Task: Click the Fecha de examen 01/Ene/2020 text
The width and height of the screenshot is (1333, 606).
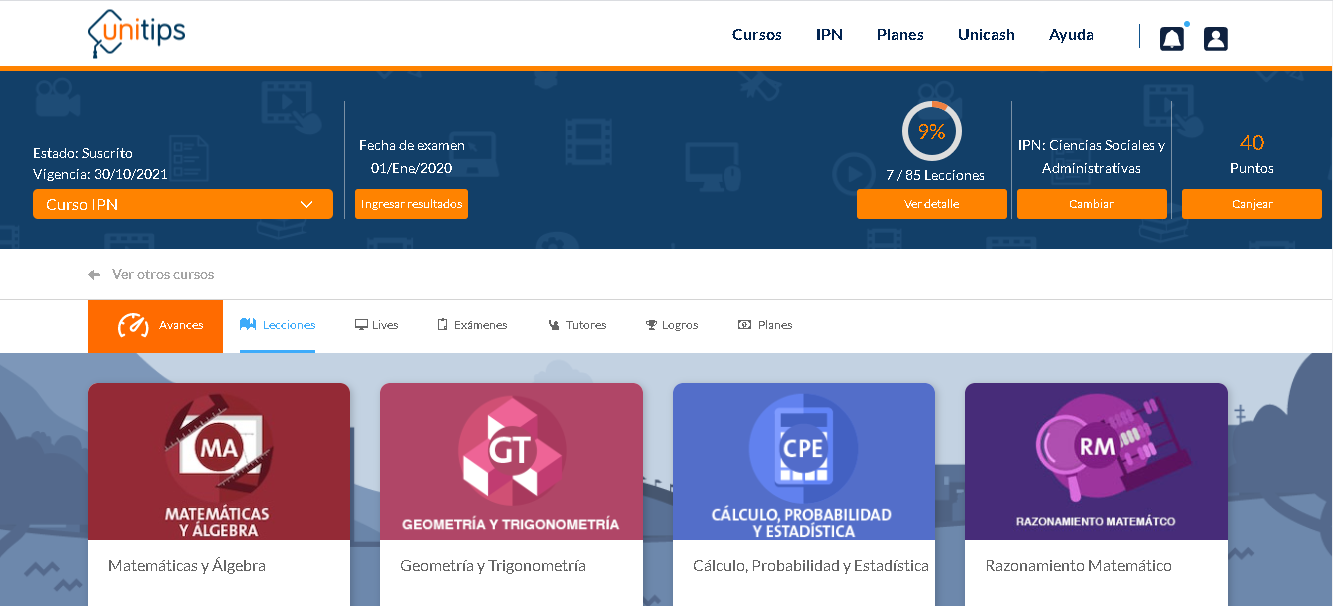Action: click(x=412, y=157)
